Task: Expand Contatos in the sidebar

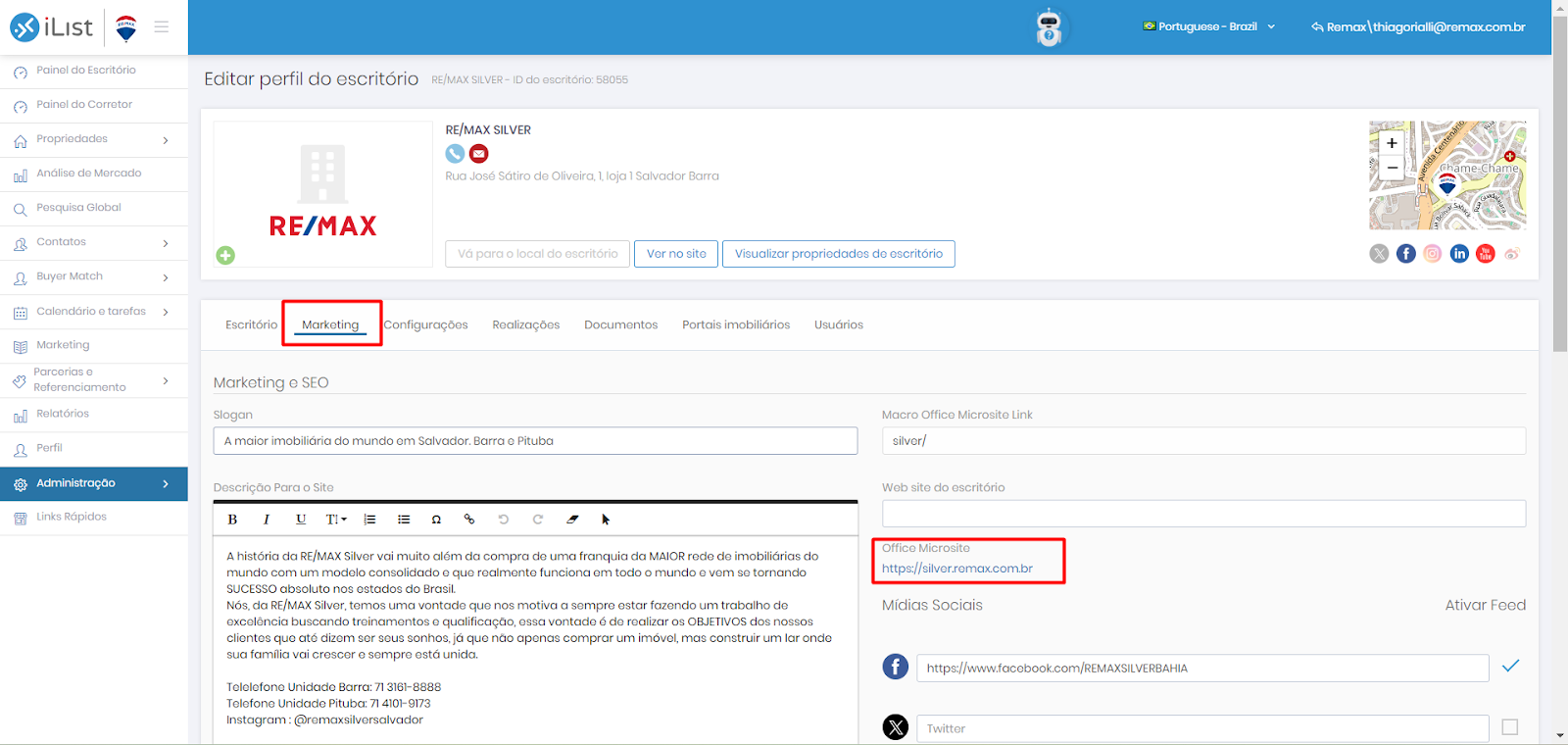Action: pyautogui.click(x=165, y=243)
